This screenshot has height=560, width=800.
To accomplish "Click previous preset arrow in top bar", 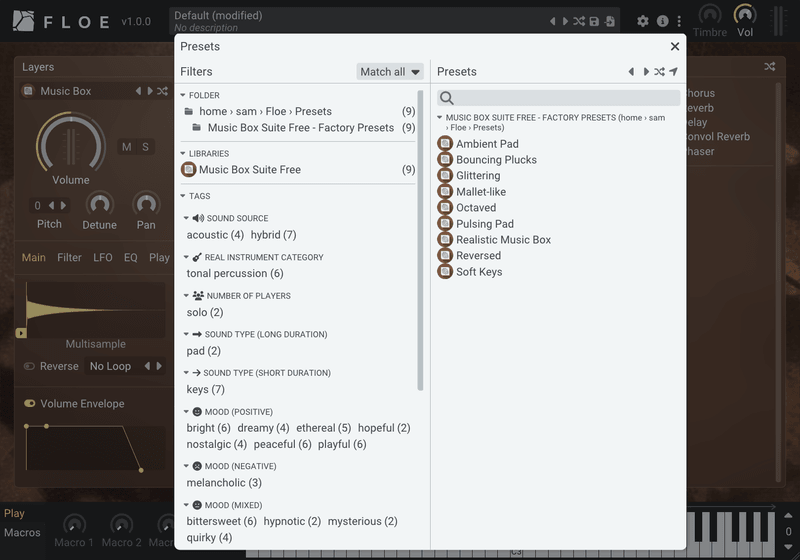I will (x=553, y=21).
